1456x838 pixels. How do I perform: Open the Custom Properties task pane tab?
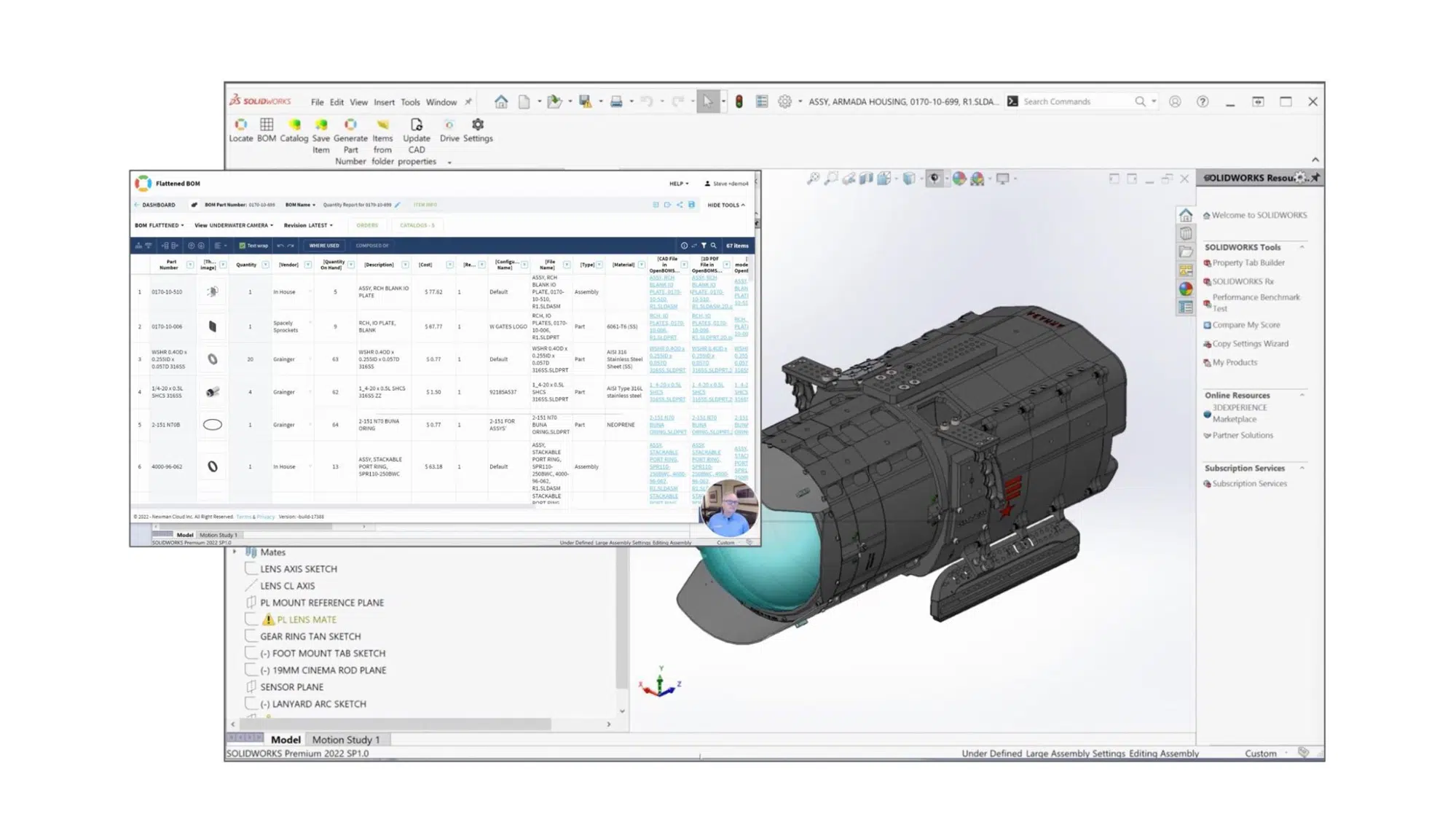[1186, 308]
